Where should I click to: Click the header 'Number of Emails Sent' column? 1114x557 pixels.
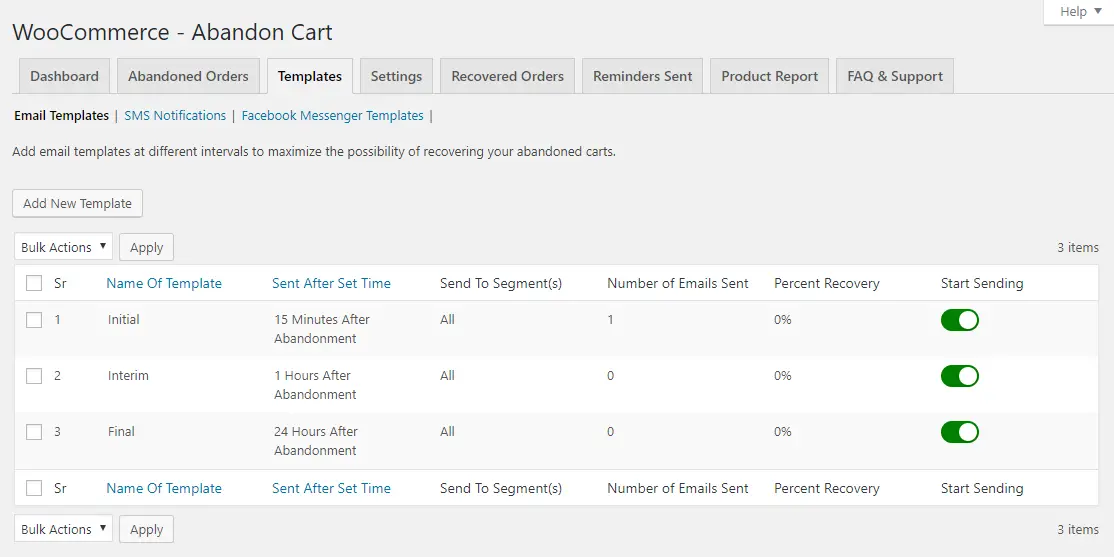(678, 283)
